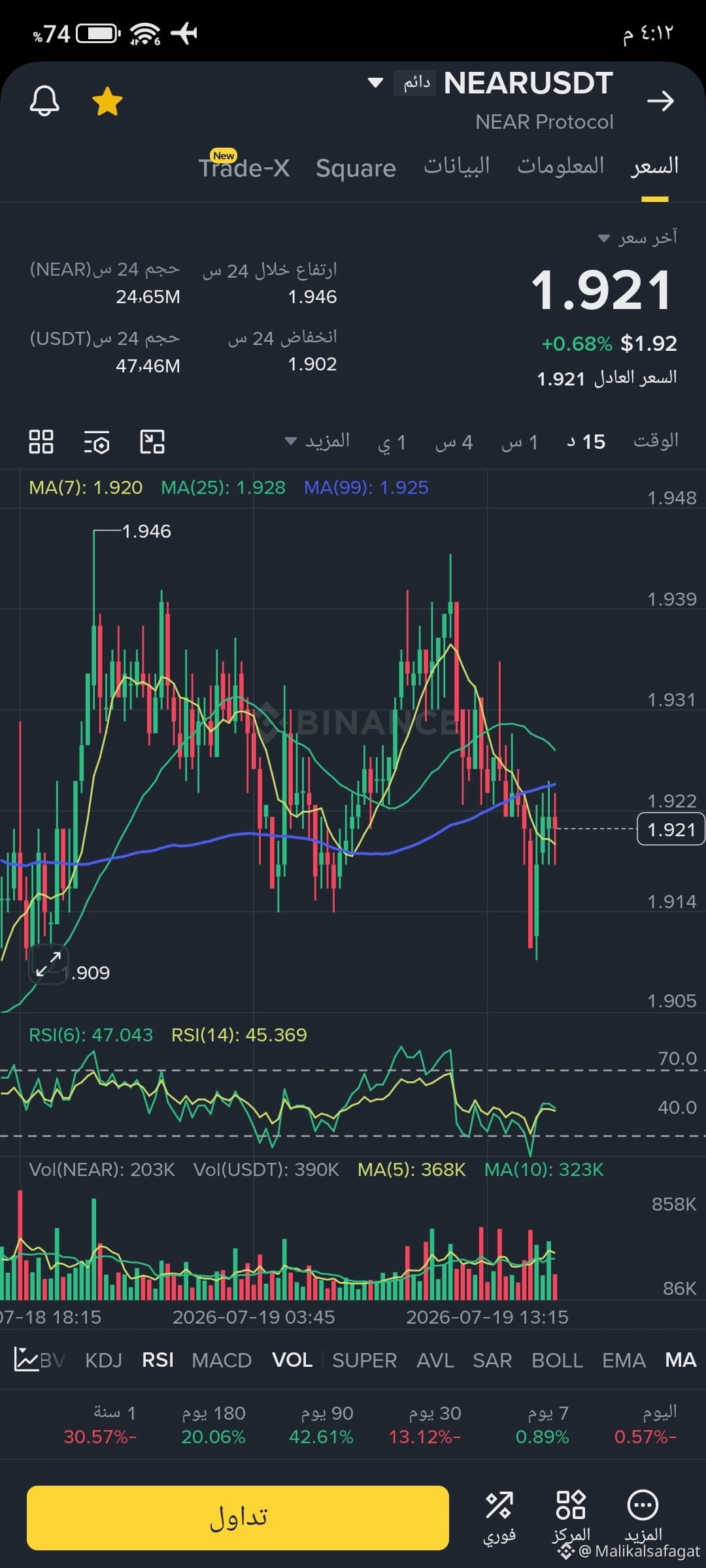Select the 15 د timeframe

tap(586, 442)
